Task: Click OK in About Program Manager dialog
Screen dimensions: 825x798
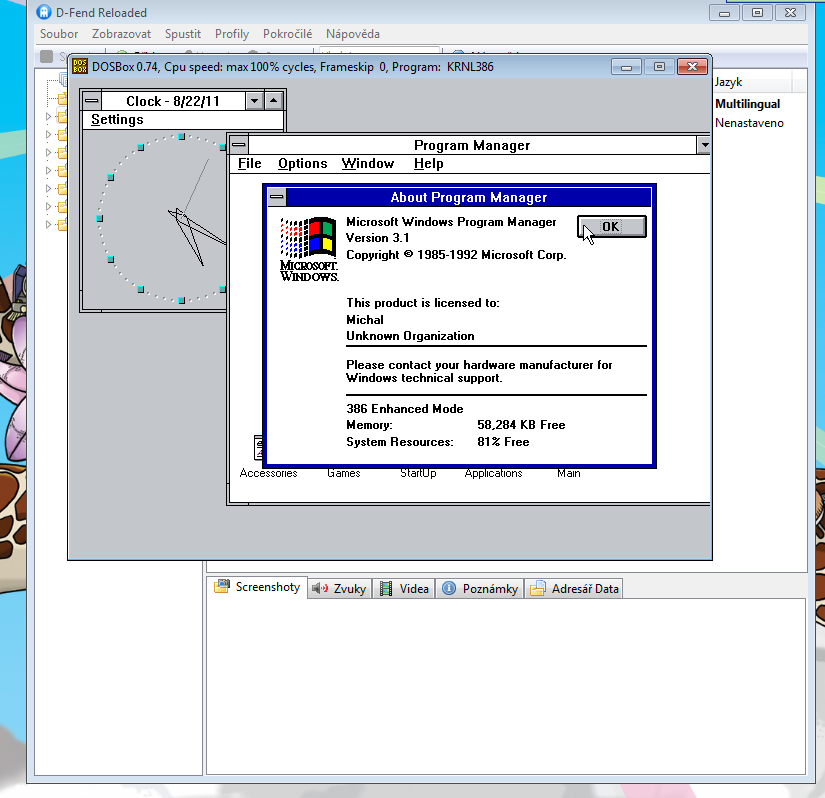Action: tap(611, 227)
